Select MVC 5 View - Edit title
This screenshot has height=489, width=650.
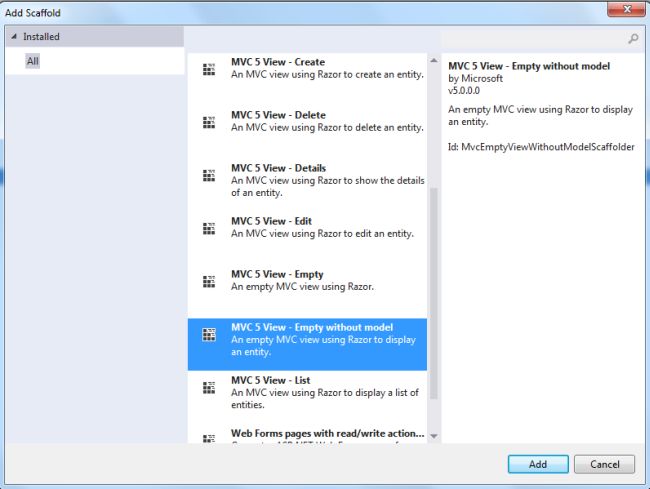click(271, 221)
